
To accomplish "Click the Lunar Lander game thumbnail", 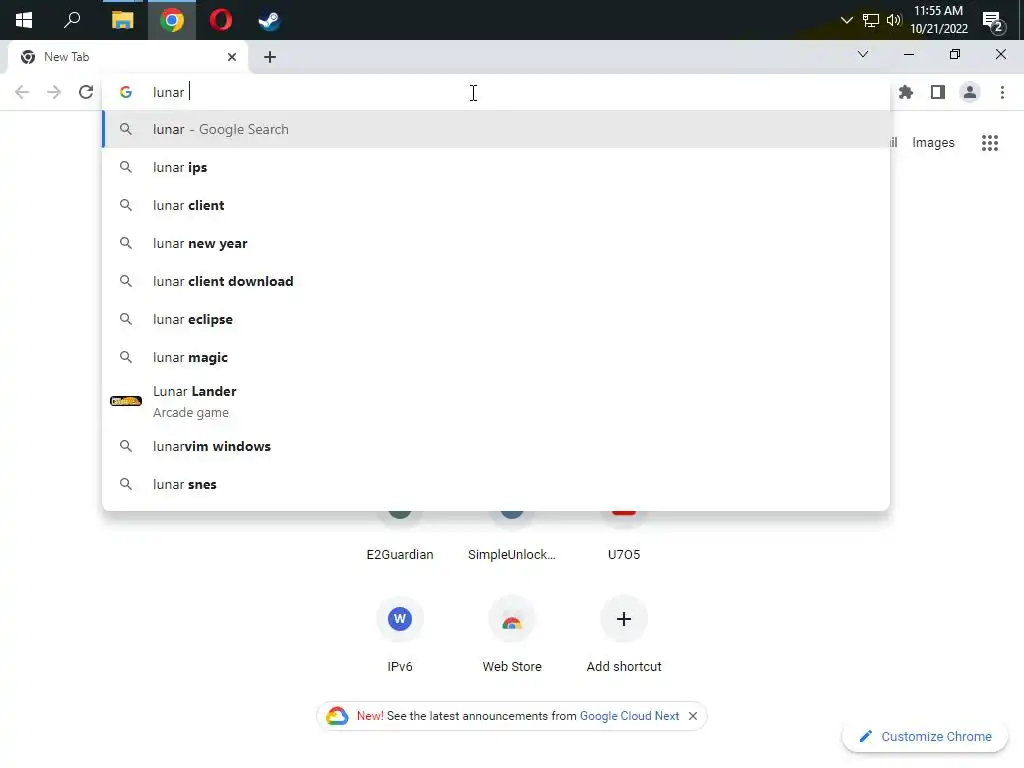I will [126, 401].
